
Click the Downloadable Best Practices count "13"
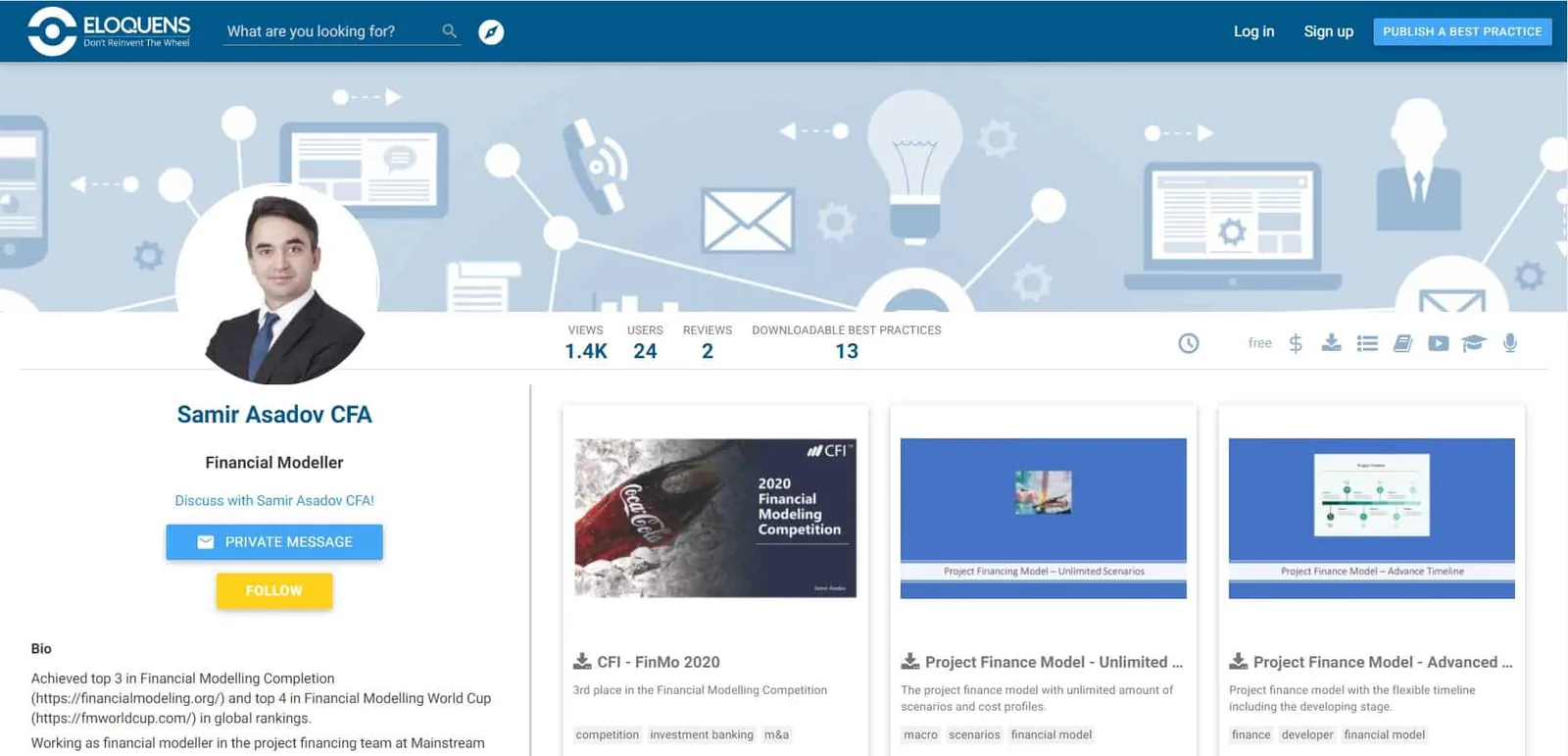pos(847,351)
